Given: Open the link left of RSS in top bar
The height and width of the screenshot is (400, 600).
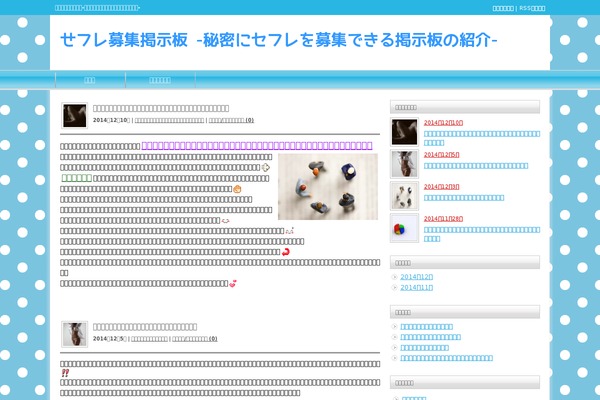Looking at the screenshot, I should 503,8.
